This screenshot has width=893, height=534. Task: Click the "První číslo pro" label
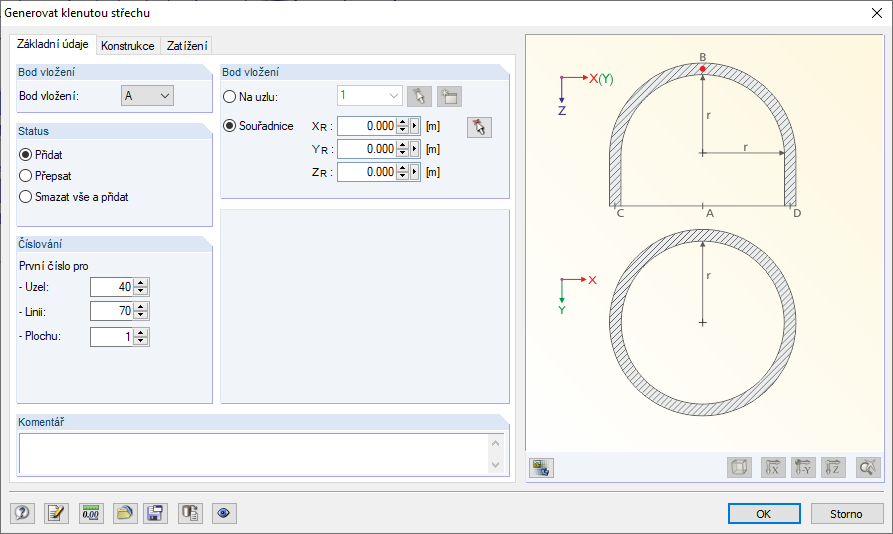[54, 266]
